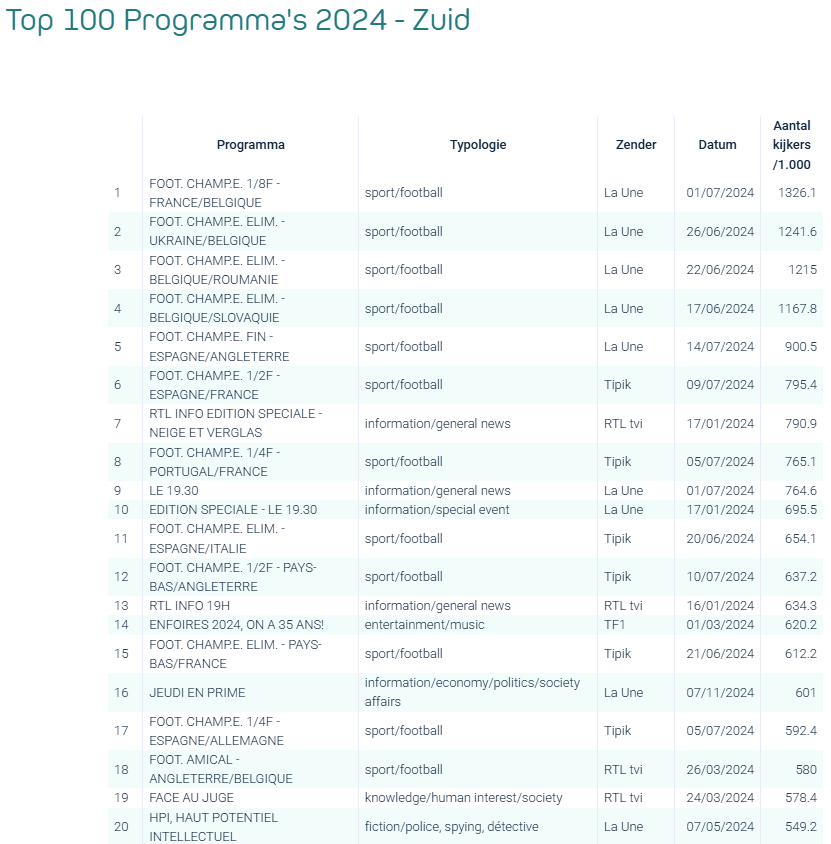This screenshot has width=831, height=844.
Task: Select the date 14/07/2024 cell
Action: coord(720,347)
